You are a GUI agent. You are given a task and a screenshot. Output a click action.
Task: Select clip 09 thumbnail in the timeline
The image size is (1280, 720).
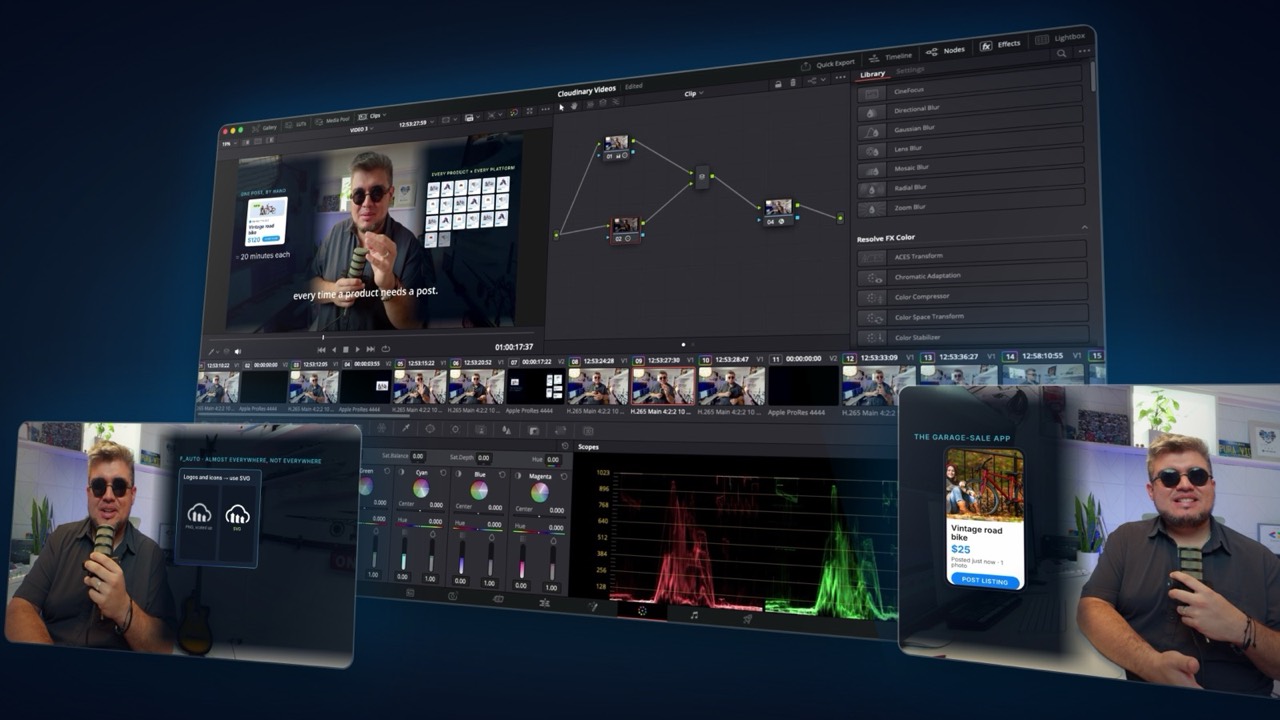[x=663, y=386]
